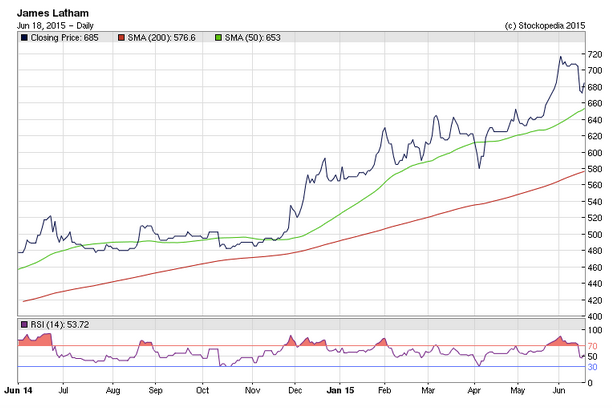Click the 'SMA (50): 653' legend label
Image resolution: width=612 pixels, height=408 pixels.
[253, 38]
